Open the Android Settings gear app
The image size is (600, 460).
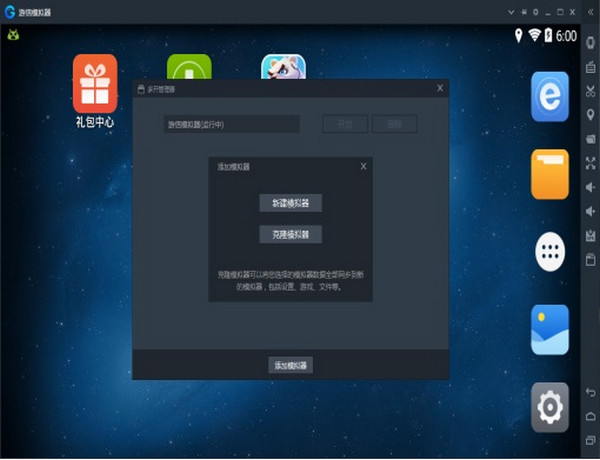point(550,407)
